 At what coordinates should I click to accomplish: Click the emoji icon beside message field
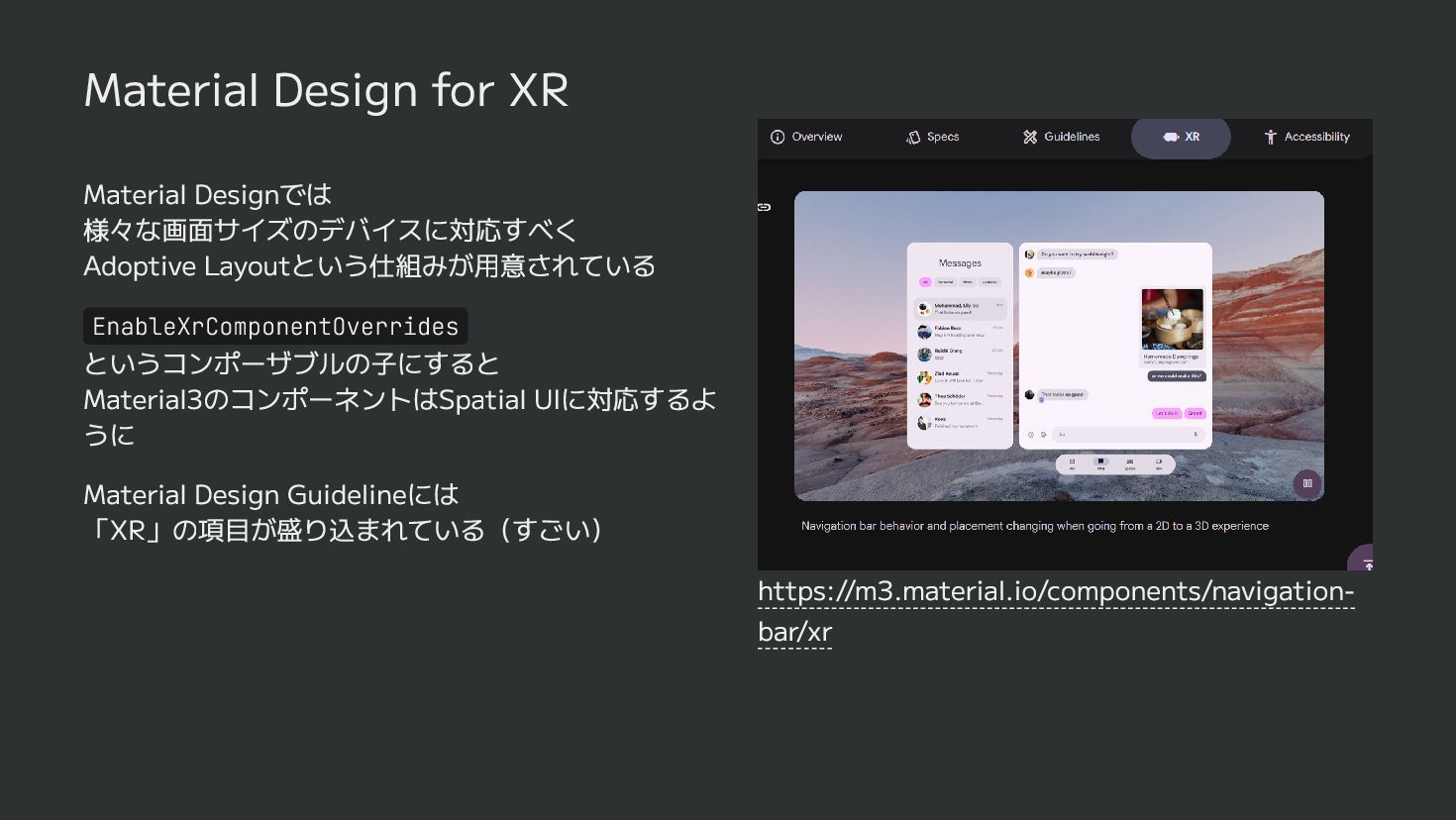click(1043, 434)
